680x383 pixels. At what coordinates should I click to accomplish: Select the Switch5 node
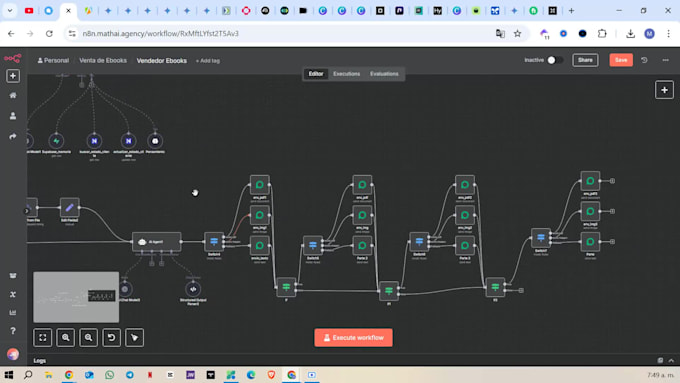click(x=313, y=246)
